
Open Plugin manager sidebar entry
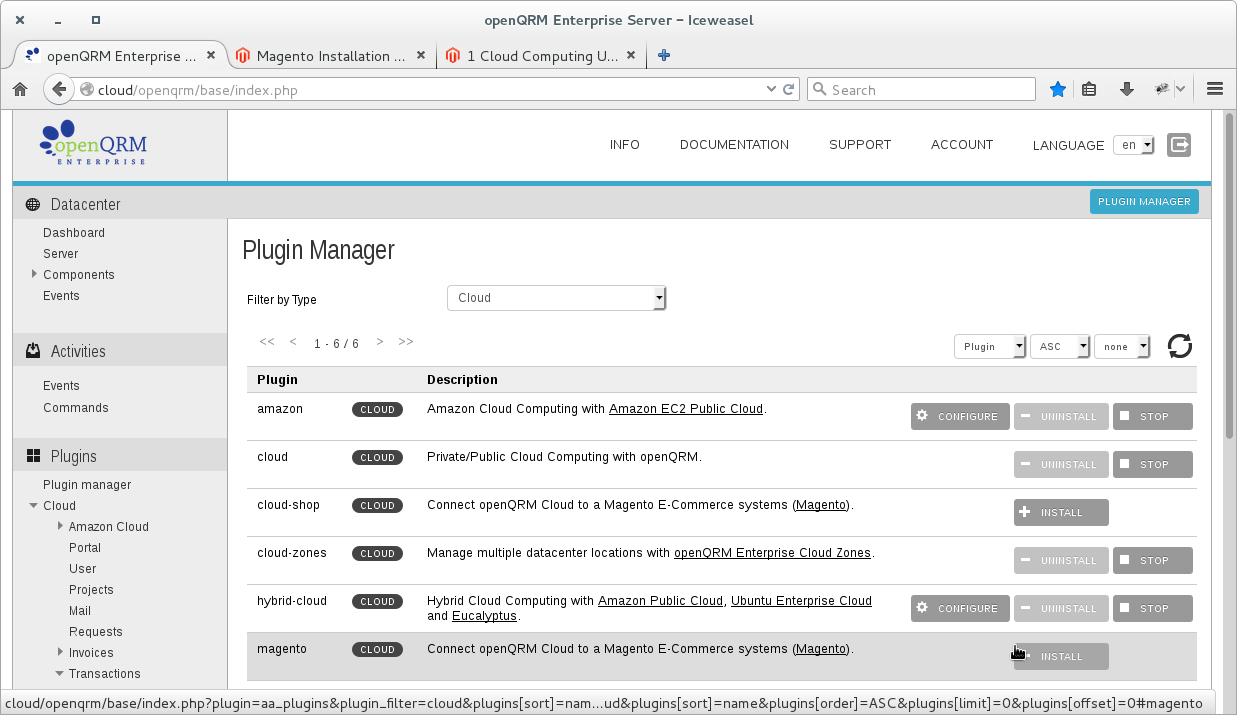pos(87,485)
